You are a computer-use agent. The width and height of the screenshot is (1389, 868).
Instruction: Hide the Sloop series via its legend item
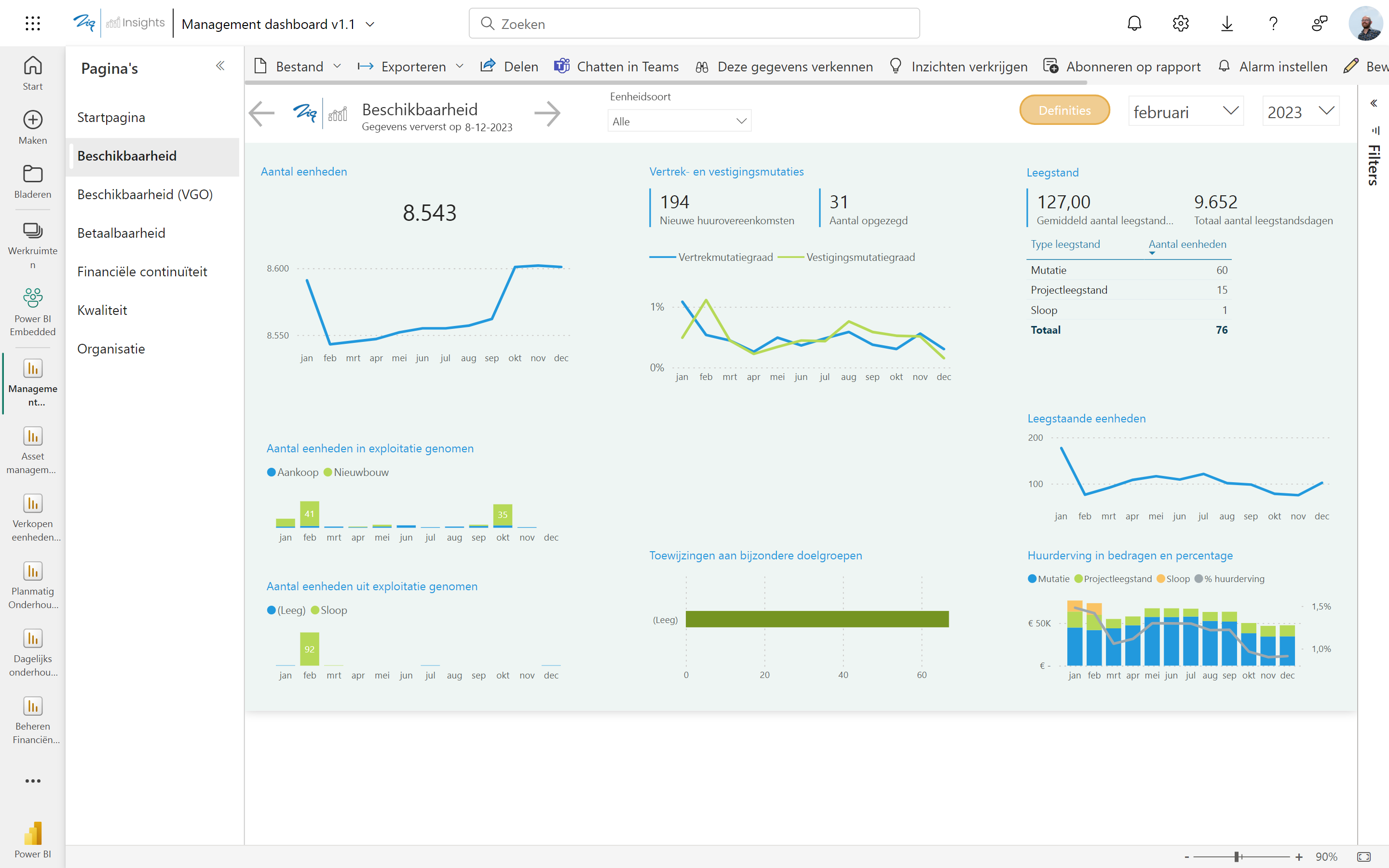(x=329, y=610)
